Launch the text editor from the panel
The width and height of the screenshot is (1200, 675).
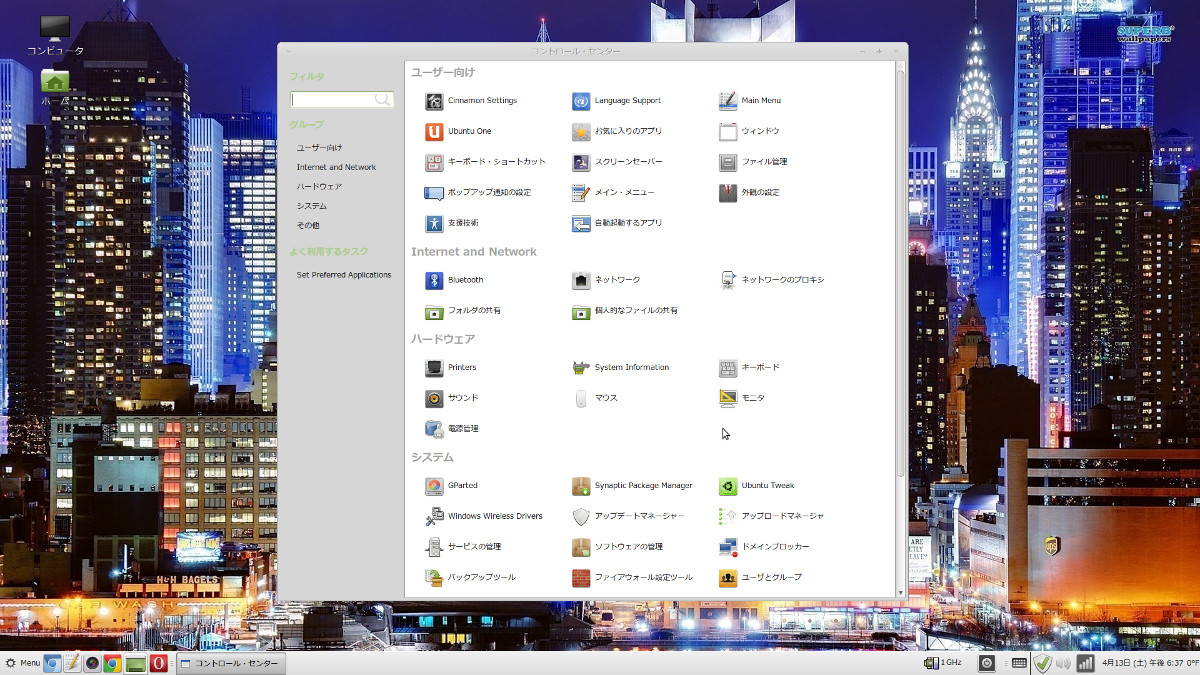tap(72, 663)
